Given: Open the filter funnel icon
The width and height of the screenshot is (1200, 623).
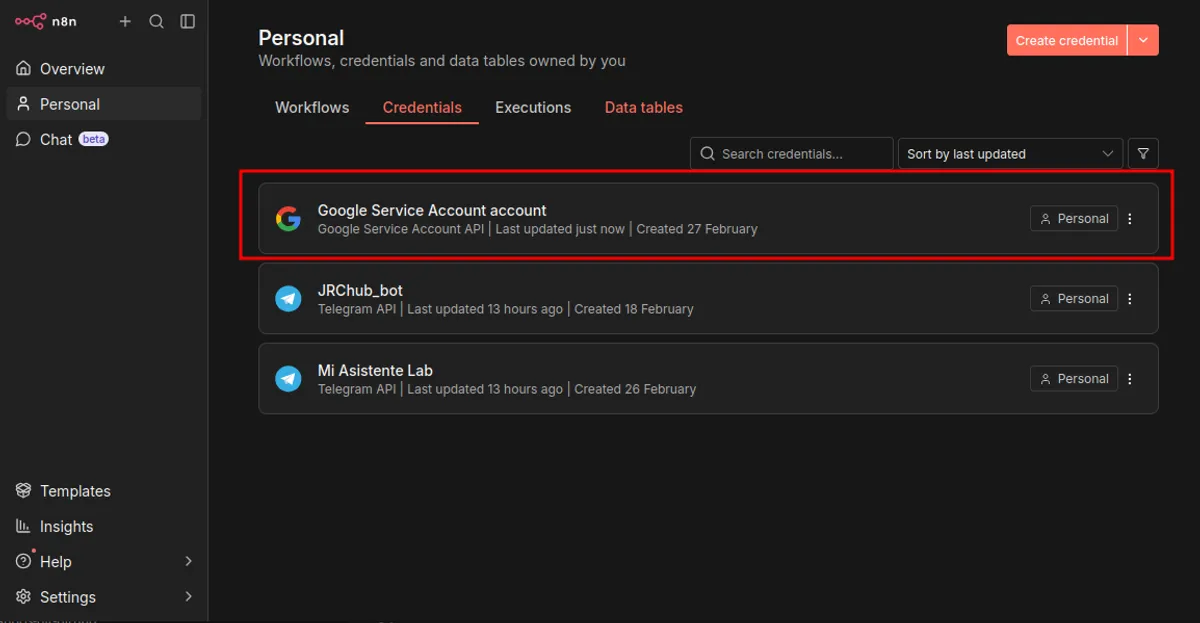Looking at the screenshot, I should (1143, 153).
